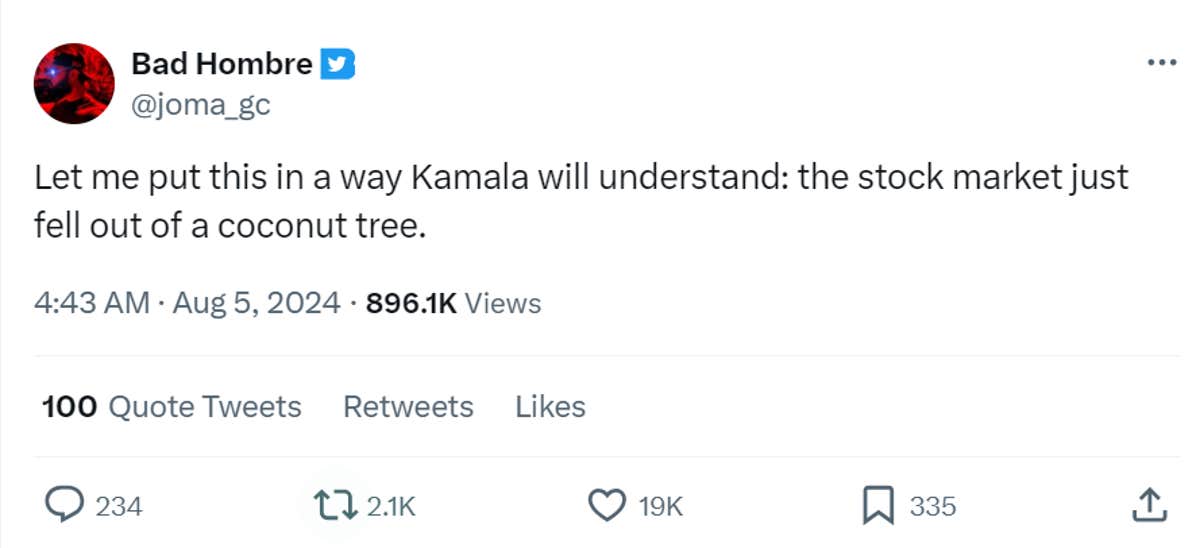Image resolution: width=1200 pixels, height=548 pixels.
Task: Show the Likes list
Action: (x=550, y=407)
